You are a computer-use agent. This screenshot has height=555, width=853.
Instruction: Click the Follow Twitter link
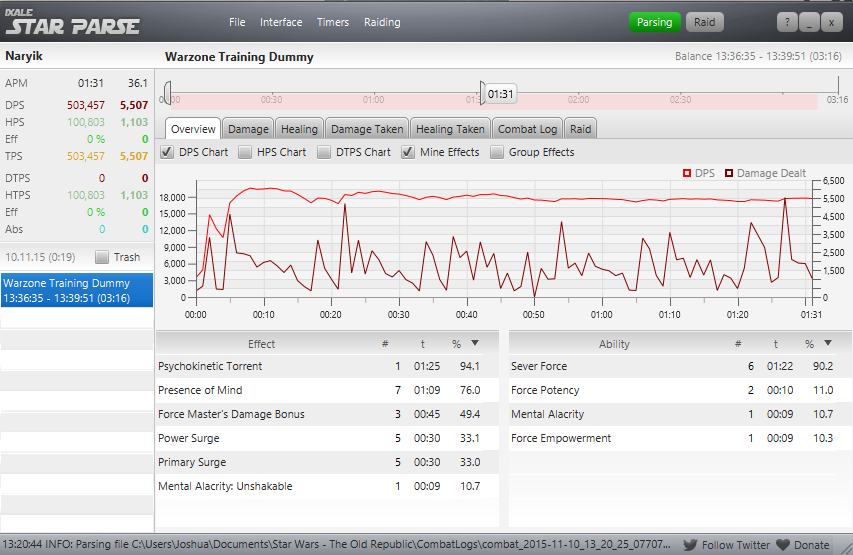(x=736, y=545)
